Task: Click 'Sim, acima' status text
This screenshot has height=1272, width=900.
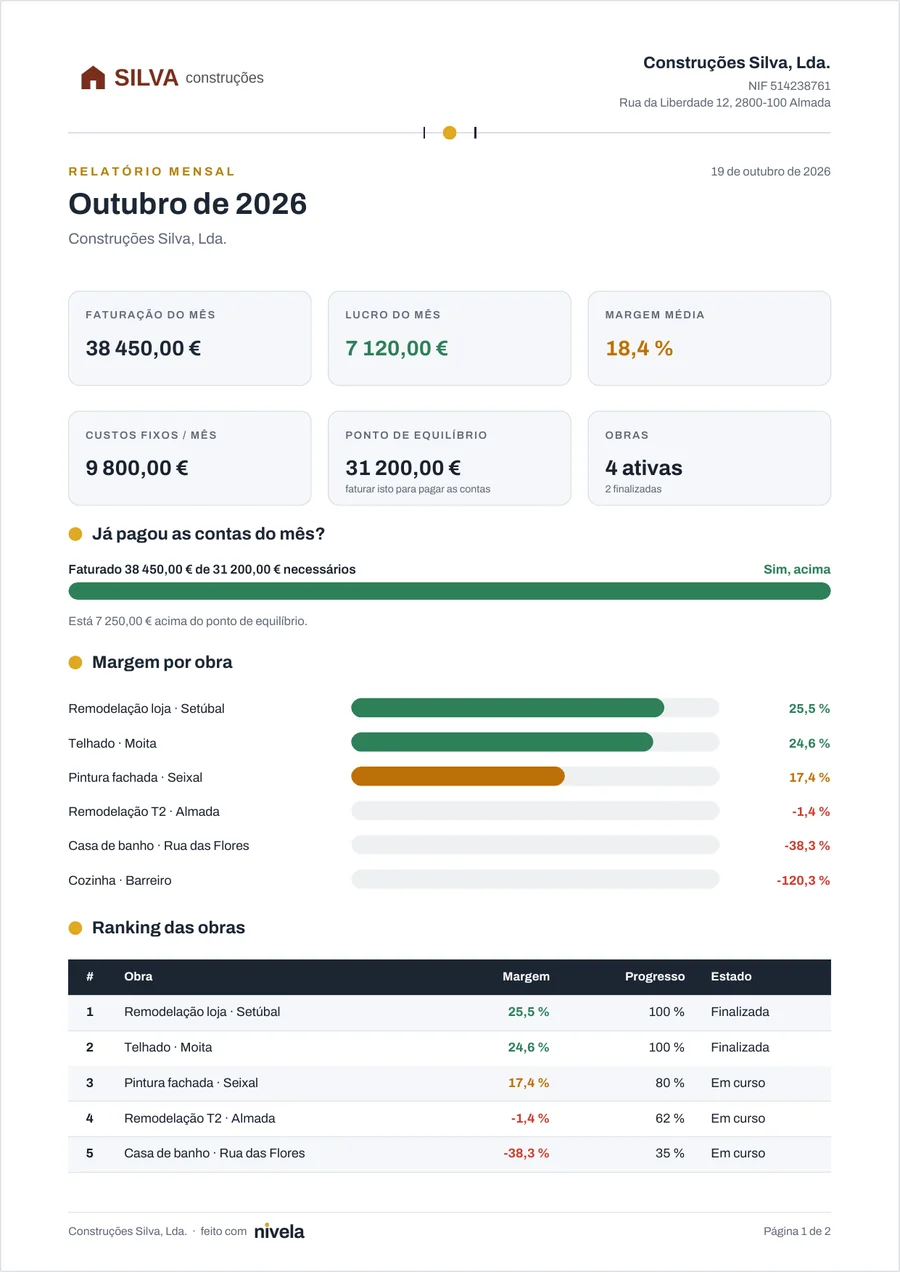Action: coord(797,569)
